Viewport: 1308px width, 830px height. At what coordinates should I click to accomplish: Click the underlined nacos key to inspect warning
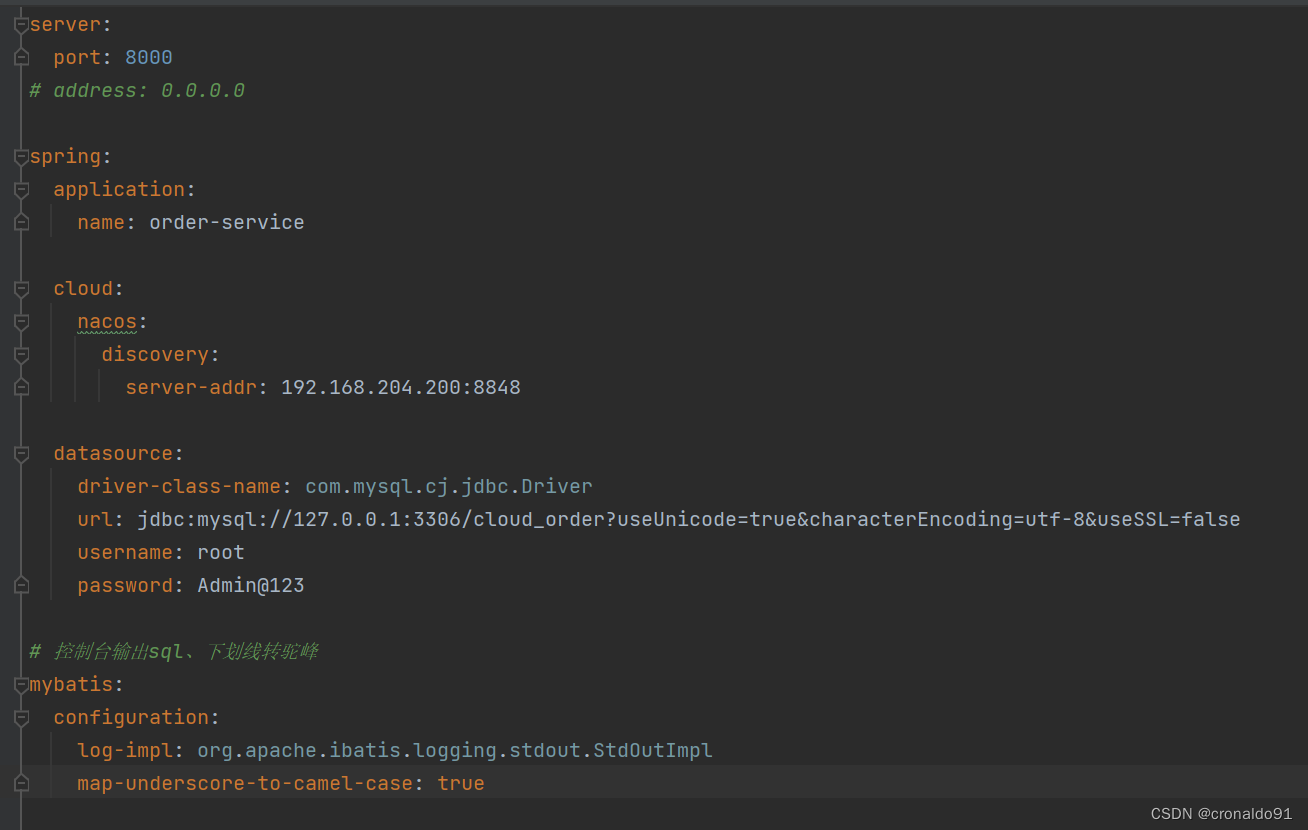[107, 321]
